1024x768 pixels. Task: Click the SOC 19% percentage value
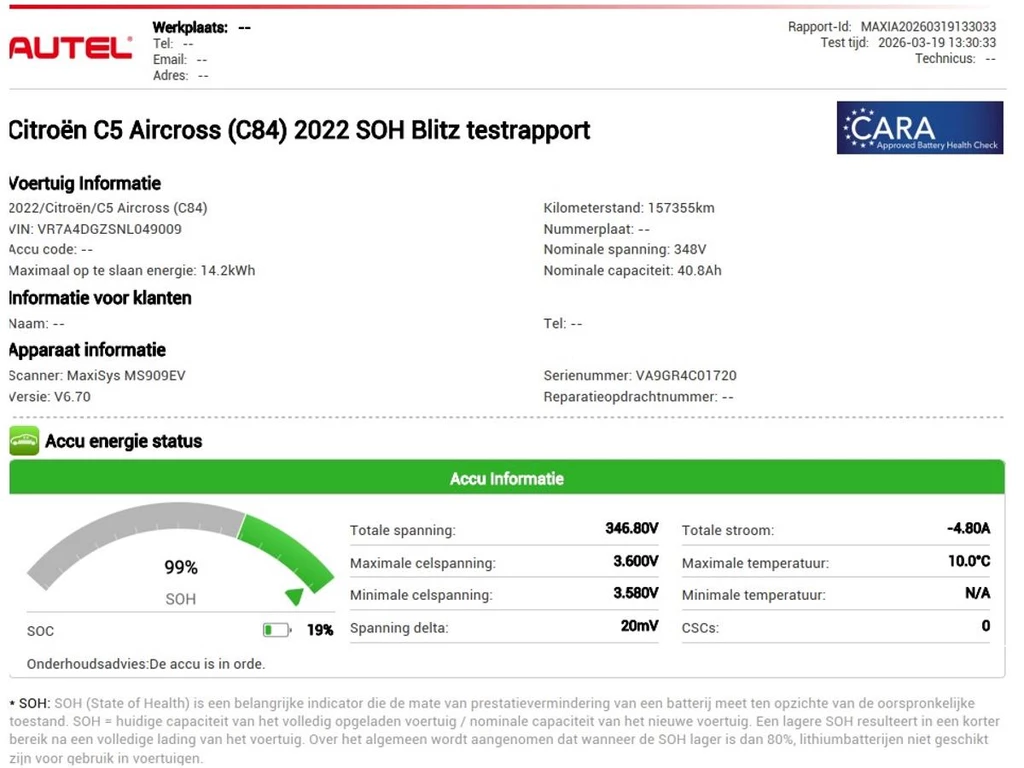(320, 630)
